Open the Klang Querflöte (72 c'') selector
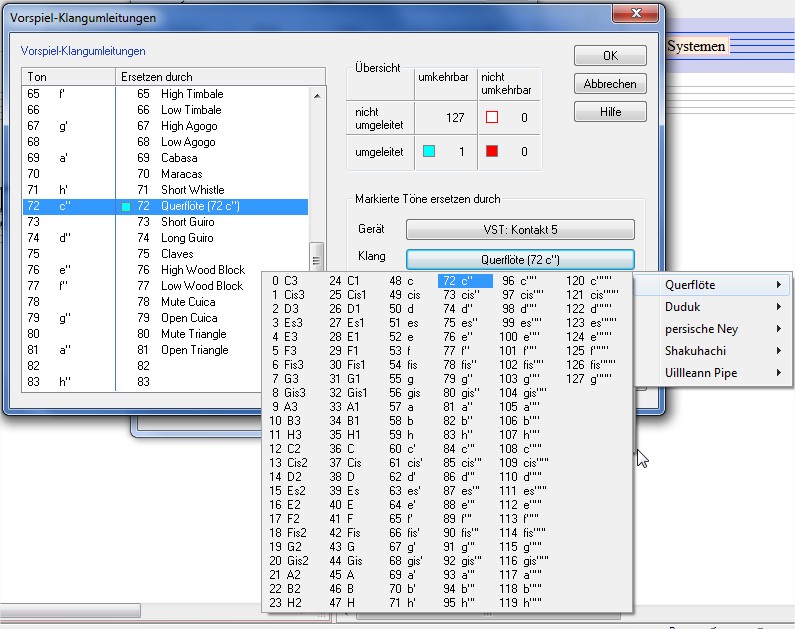 pyautogui.click(x=520, y=259)
